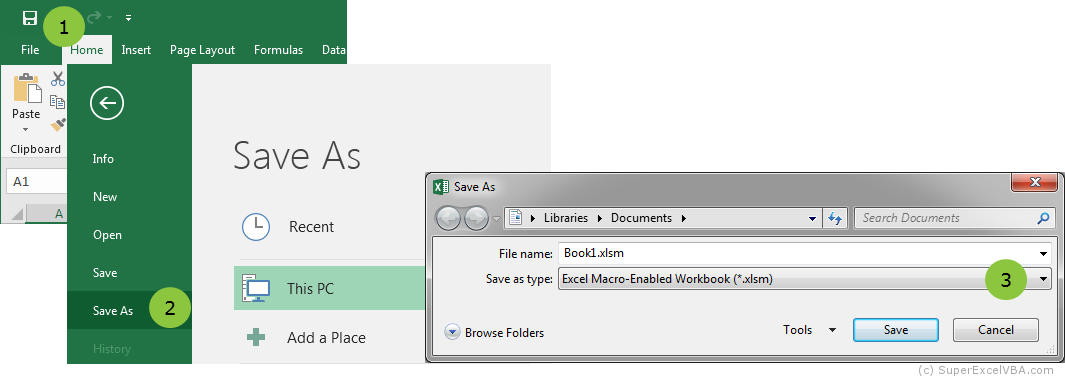Click the magnifier icon in search box
The image size is (1065, 376).
point(1044,218)
